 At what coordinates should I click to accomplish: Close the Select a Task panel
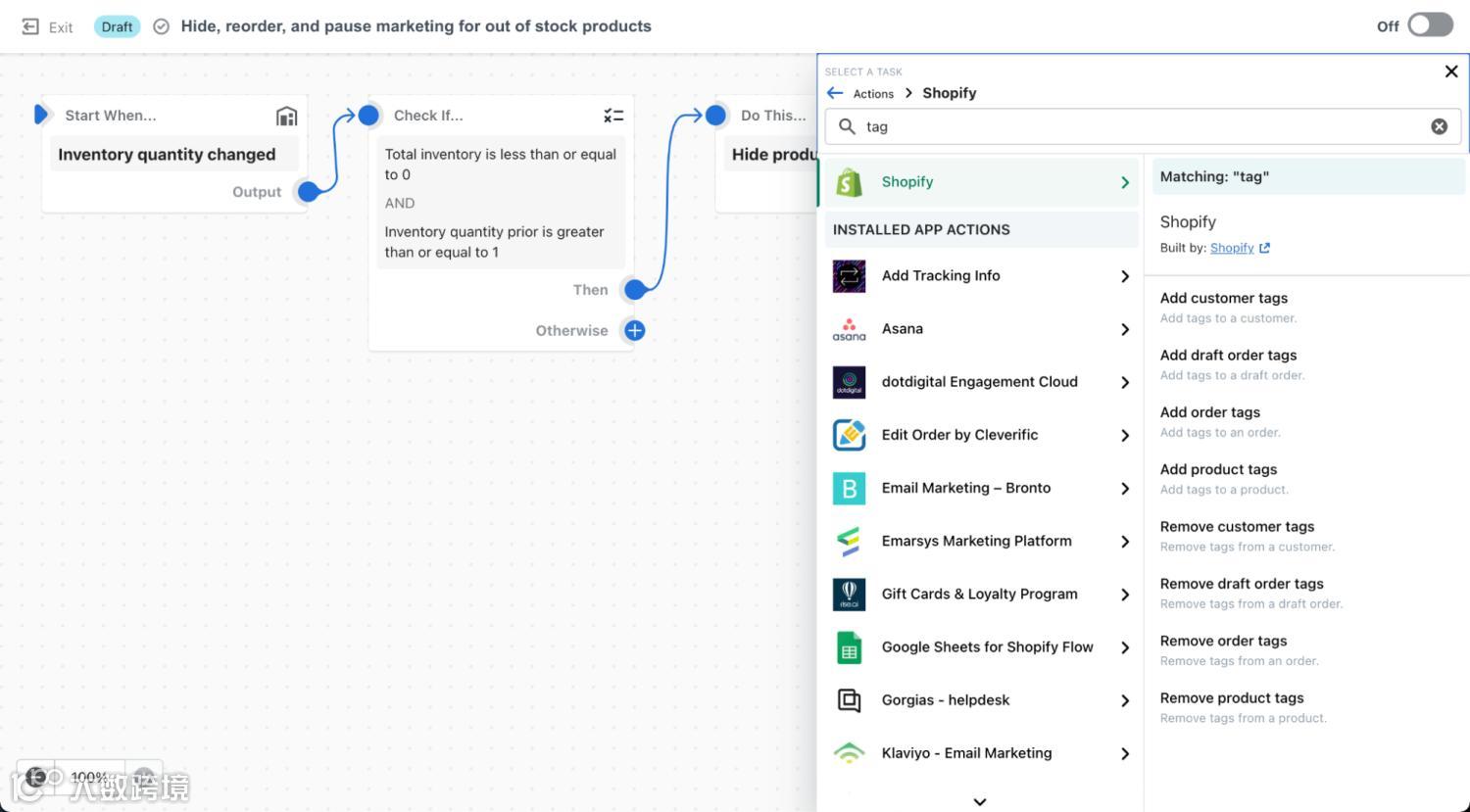click(1451, 72)
